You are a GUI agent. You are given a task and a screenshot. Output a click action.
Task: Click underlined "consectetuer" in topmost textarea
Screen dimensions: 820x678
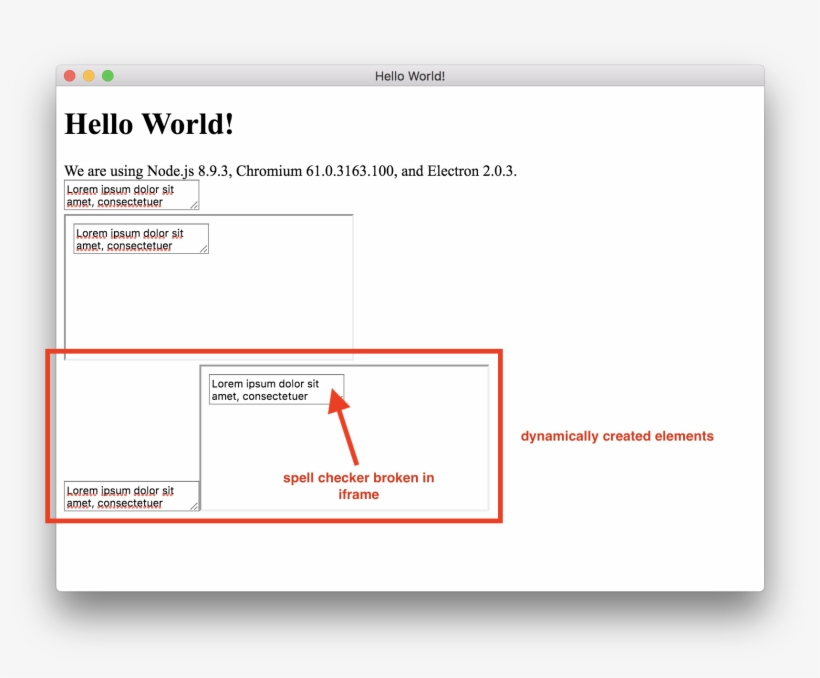click(x=130, y=202)
